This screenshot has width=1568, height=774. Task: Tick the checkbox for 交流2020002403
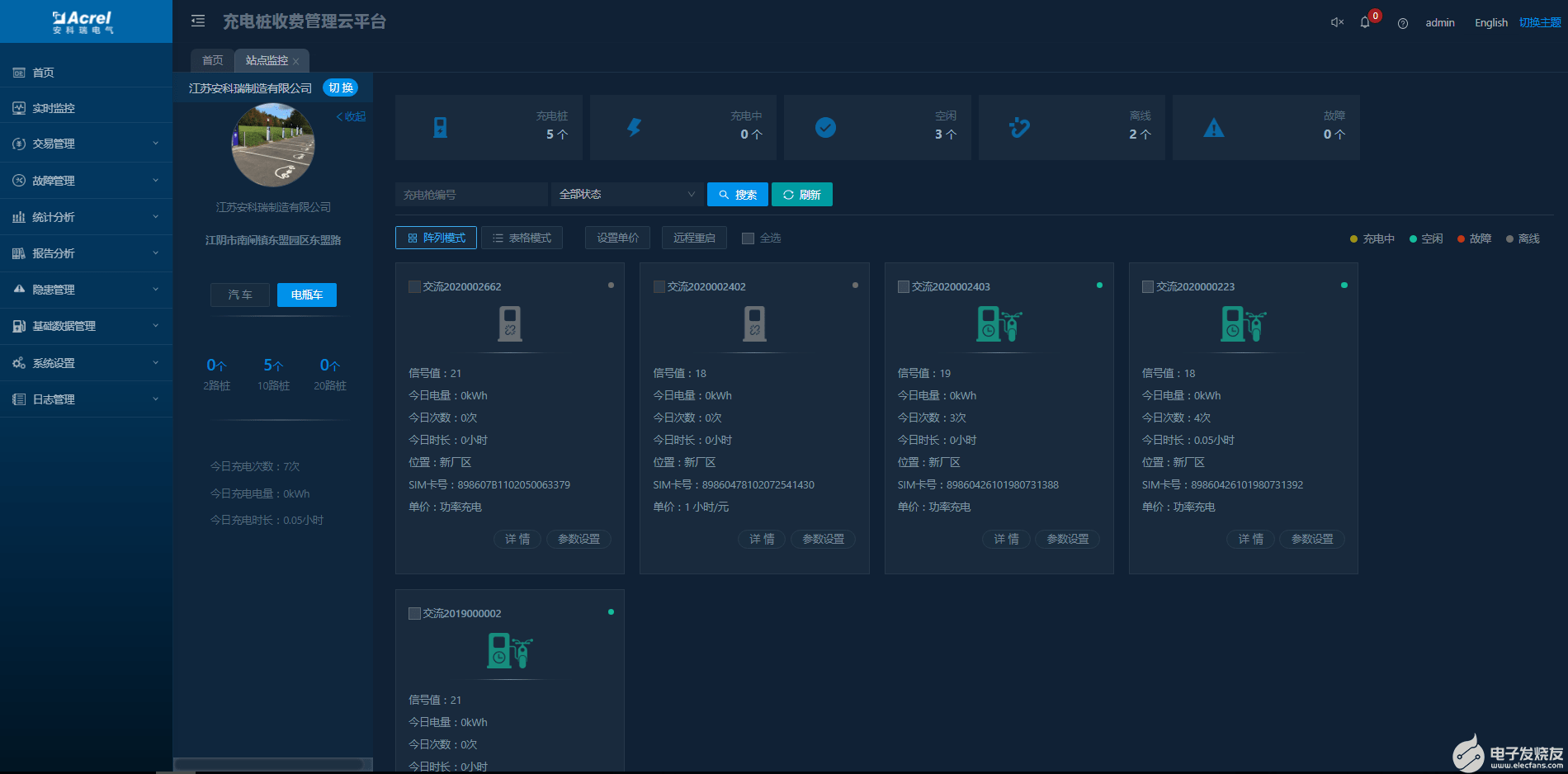tap(904, 286)
